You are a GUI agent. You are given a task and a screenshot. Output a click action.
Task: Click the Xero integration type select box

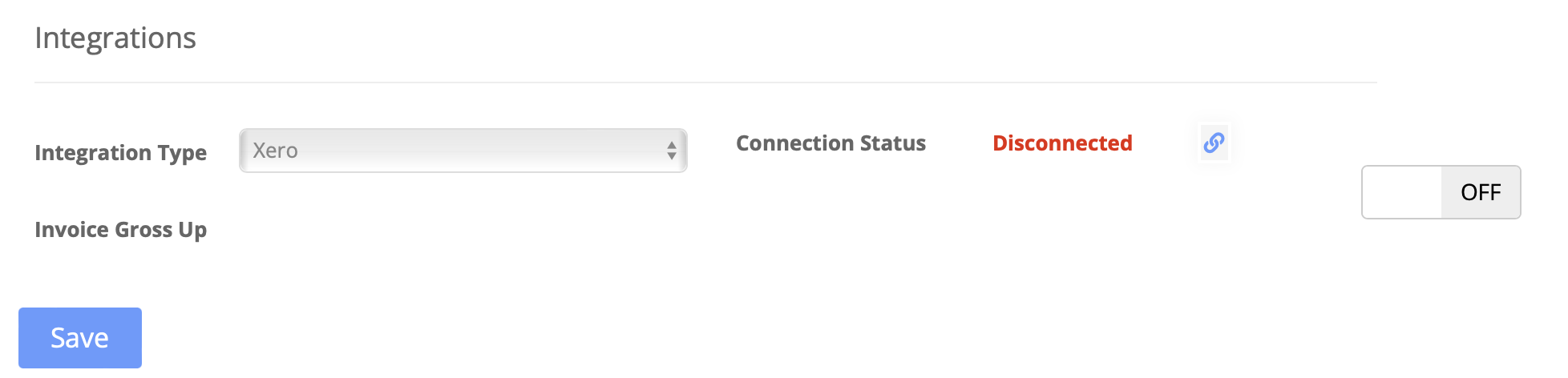[463, 151]
